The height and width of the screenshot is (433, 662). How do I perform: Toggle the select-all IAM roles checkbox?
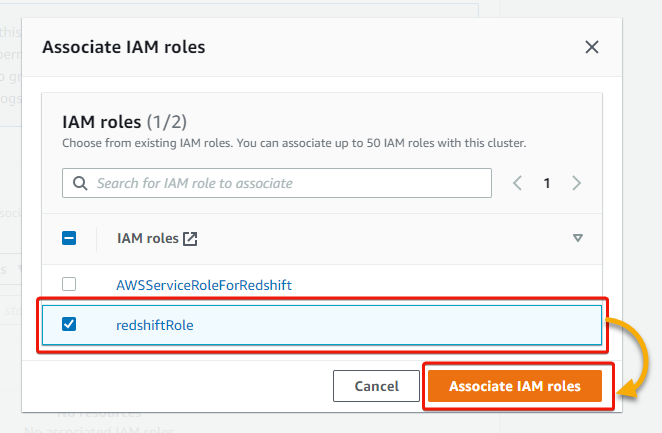point(69,238)
